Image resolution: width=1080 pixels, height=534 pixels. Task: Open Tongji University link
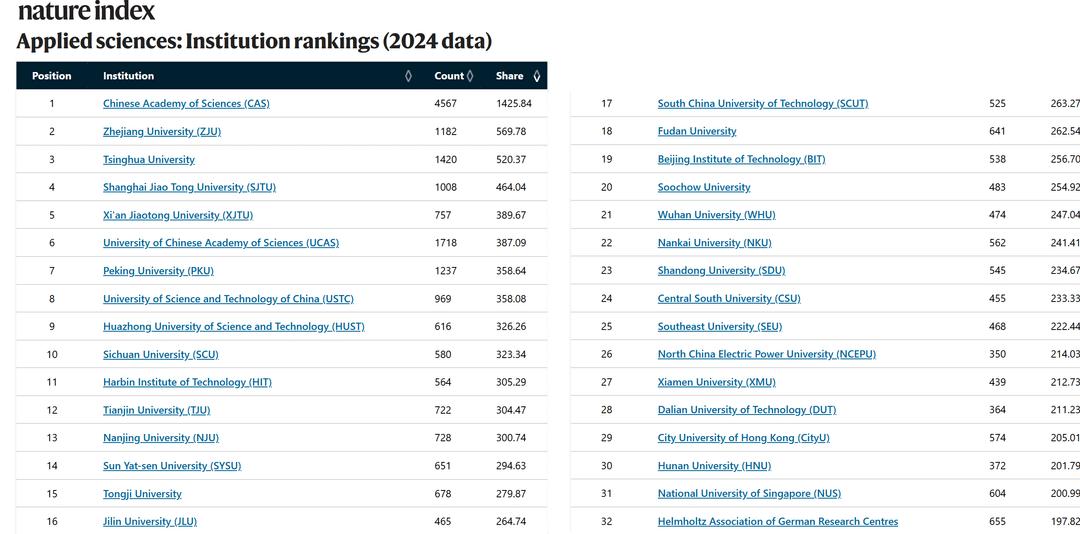143,493
